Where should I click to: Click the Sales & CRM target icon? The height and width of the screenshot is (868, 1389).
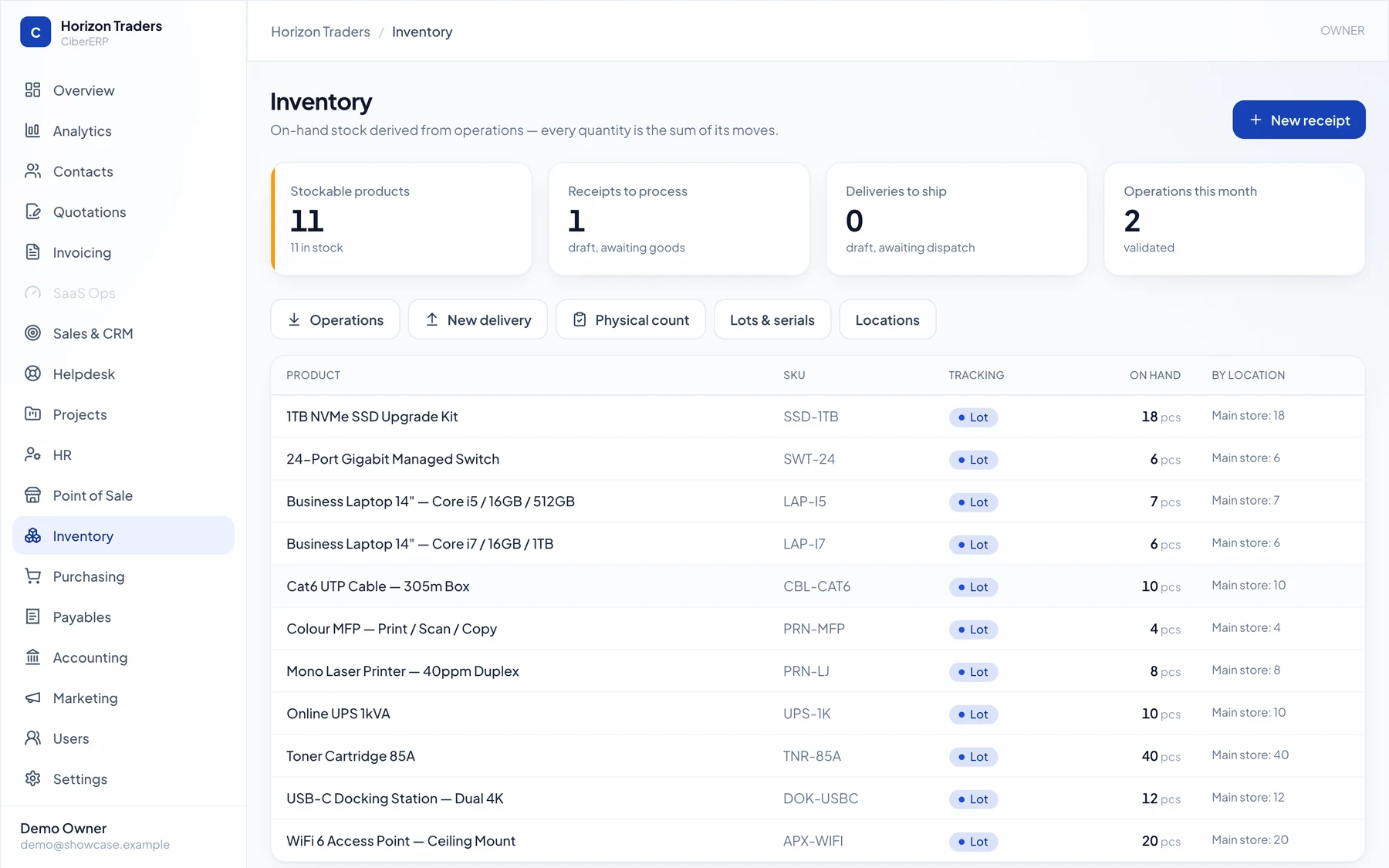pyautogui.click(x=32, y=333)
